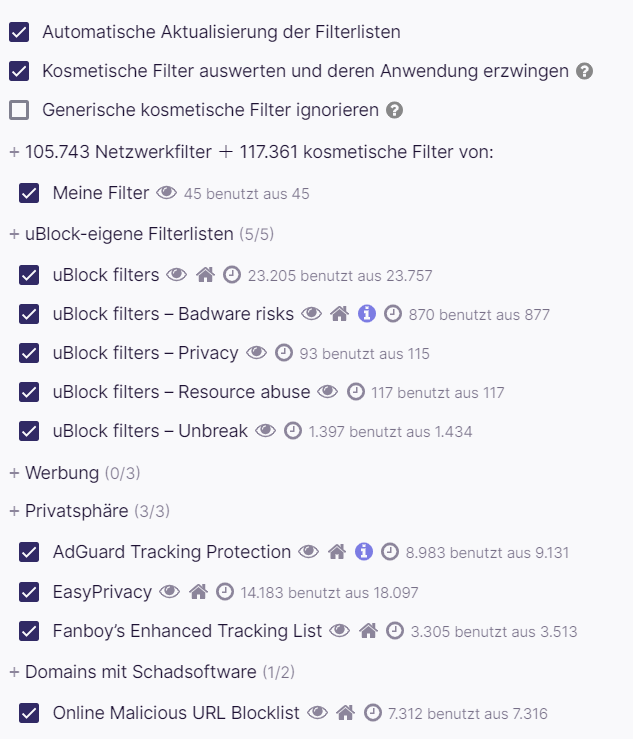Viewport: 633px width, 739px height.
Task: View Fanboy's Enhanced Tracking List content eye icon
Action: [339, 630]
